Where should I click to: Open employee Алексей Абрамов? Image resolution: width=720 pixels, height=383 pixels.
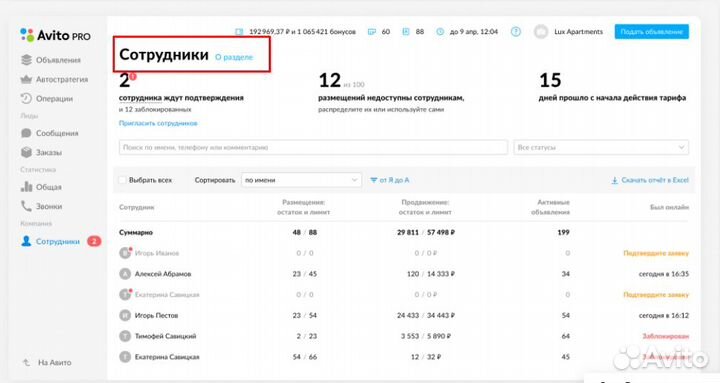(163, 274)
